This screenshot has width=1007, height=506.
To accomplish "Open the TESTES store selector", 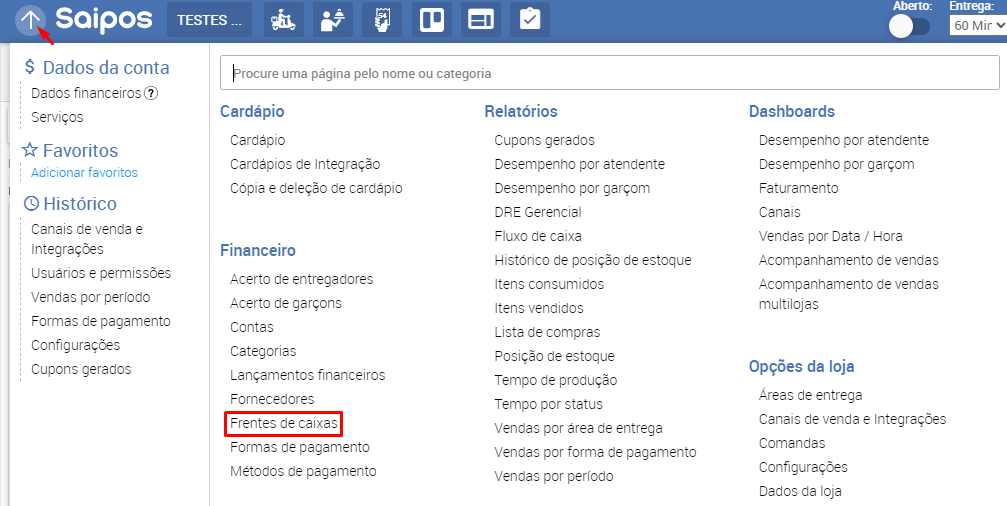I will point(208,20).
